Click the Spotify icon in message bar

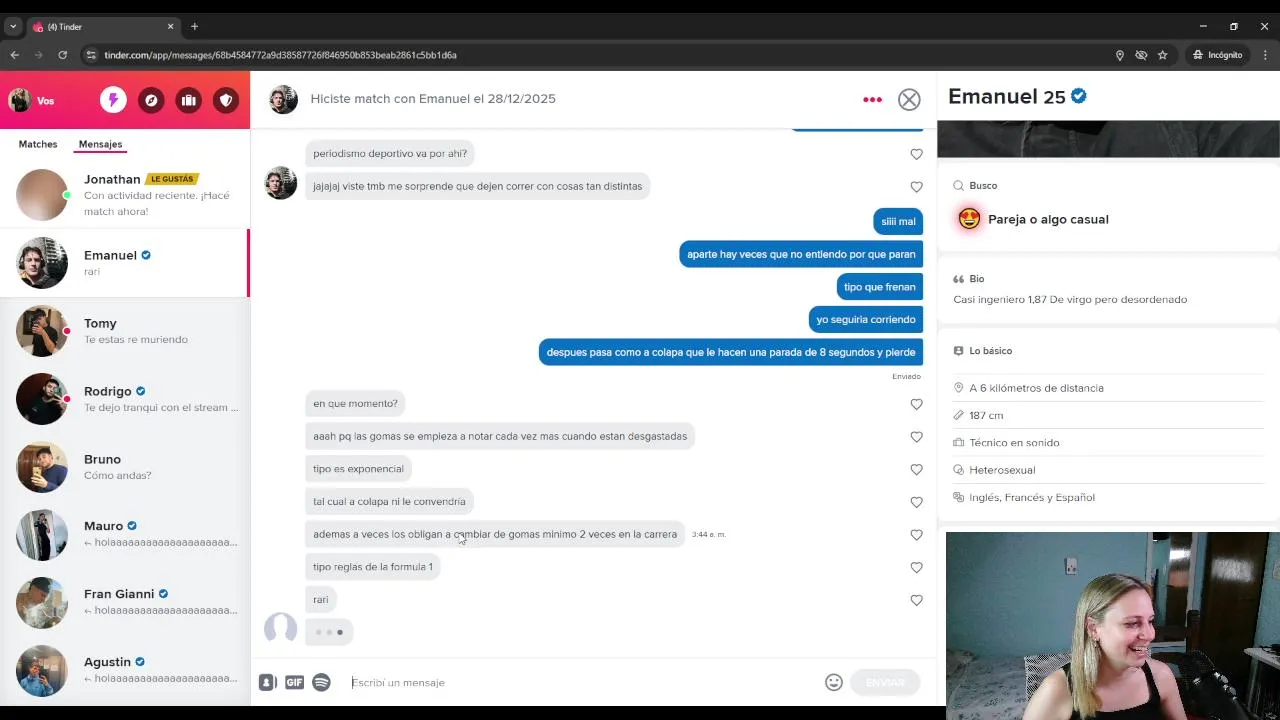click(x=321, y=682)
